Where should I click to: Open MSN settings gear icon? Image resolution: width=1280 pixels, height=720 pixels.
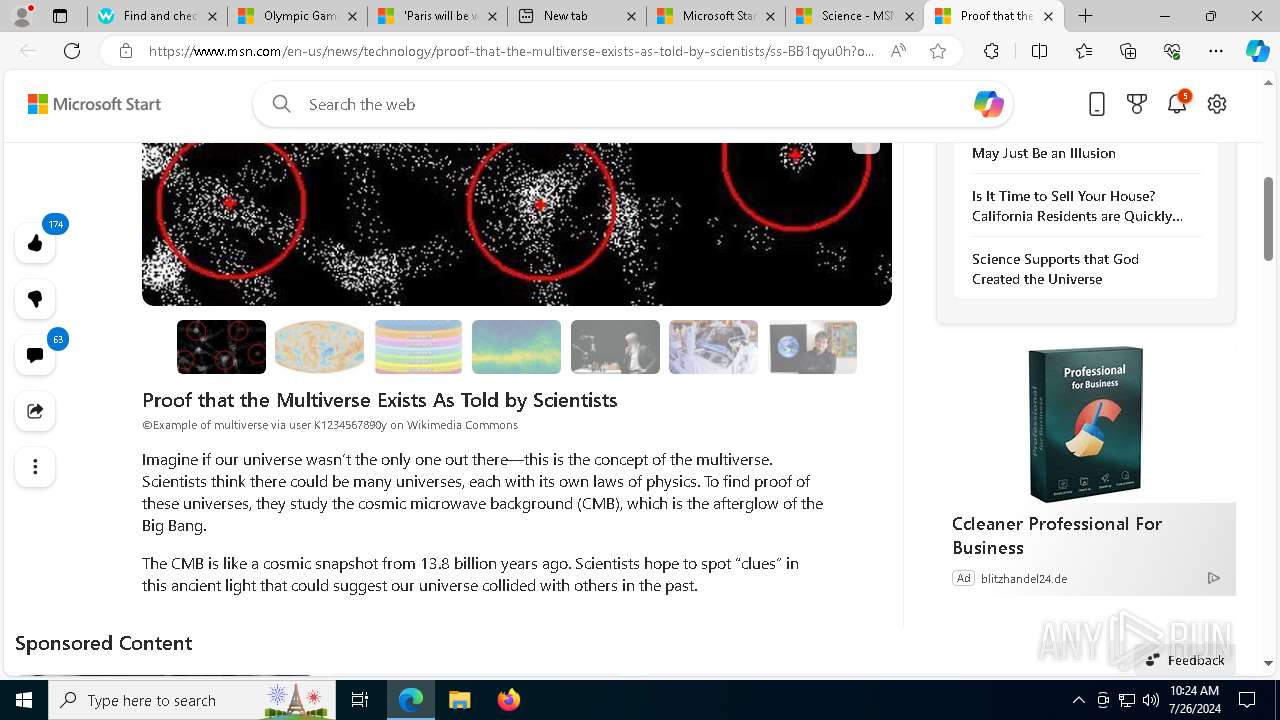[x=1217, y=104]
